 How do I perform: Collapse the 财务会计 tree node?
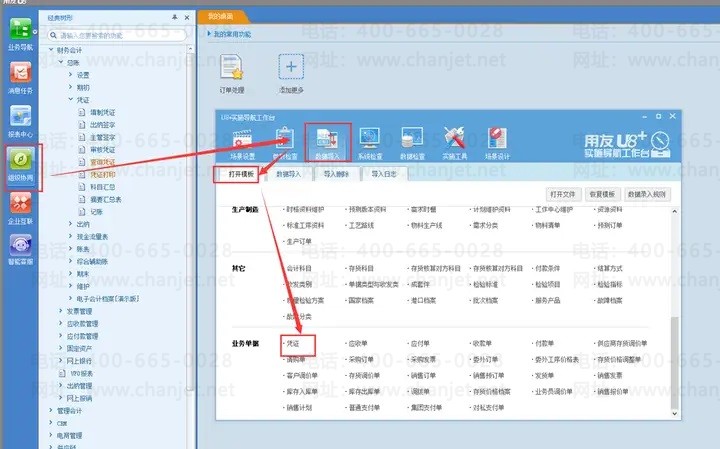pos(51,50)
